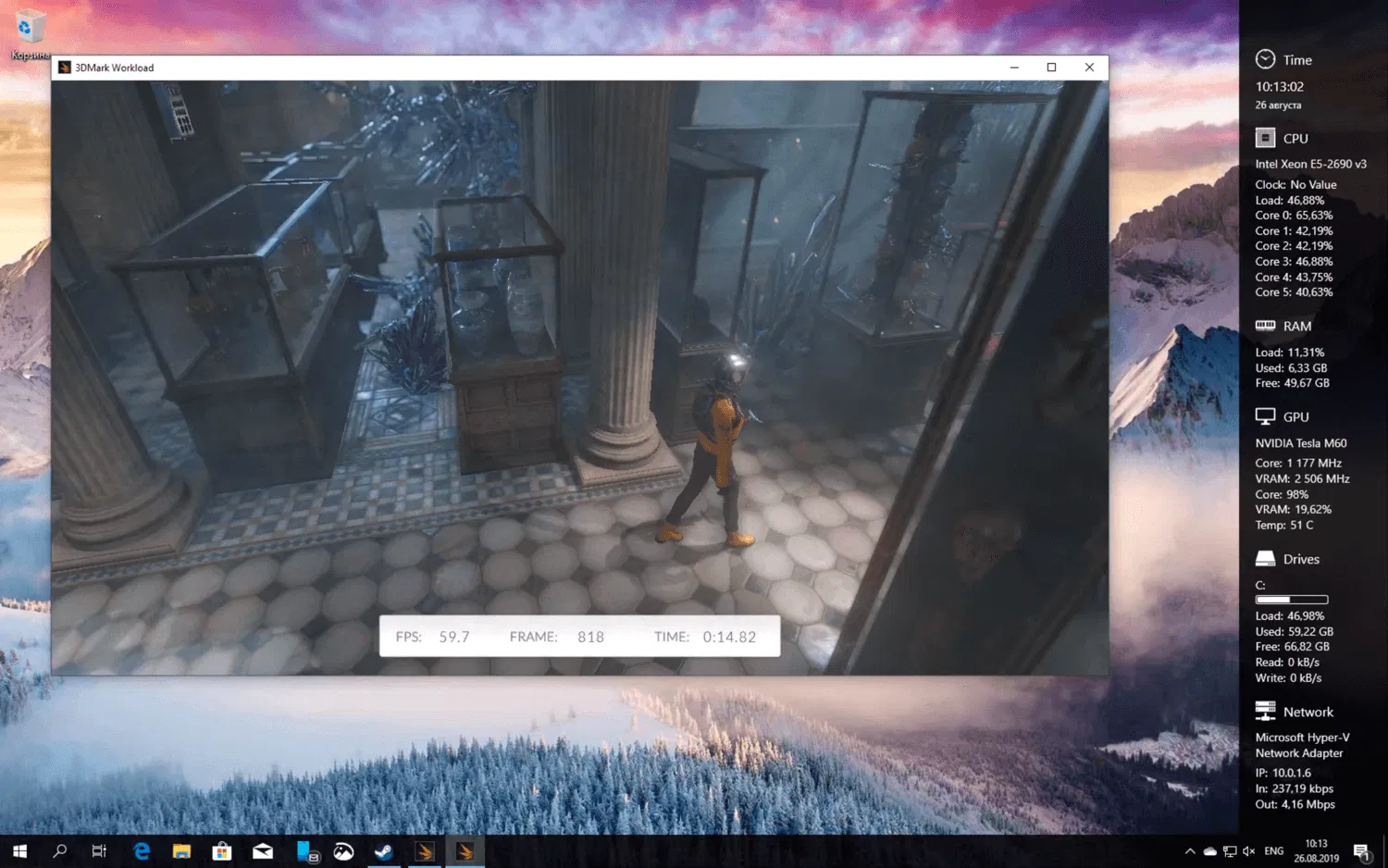Click the 'Core 0: 65,63%' line
The image size is (1388, 868).
(x=1294, y=215)
